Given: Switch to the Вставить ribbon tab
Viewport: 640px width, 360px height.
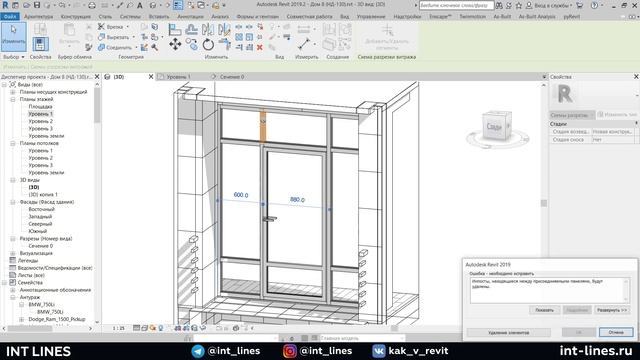Looking at the screenshot, I should point(159,16).
